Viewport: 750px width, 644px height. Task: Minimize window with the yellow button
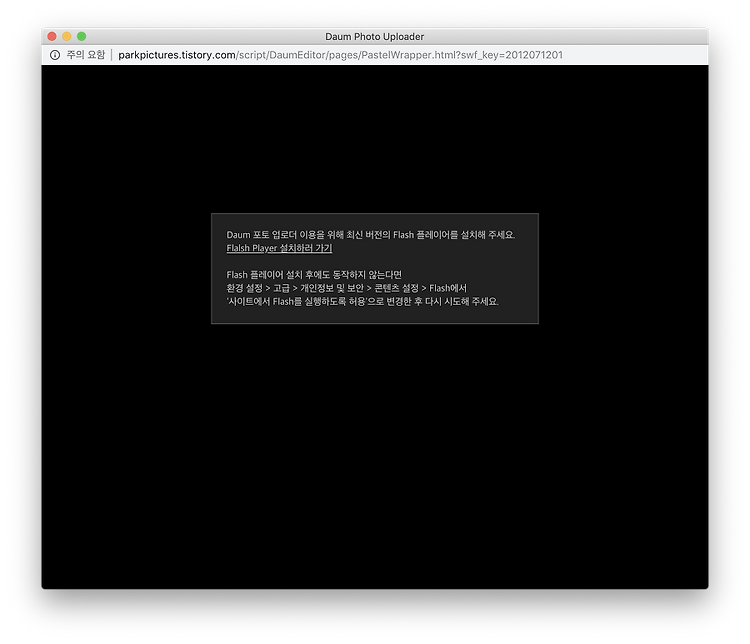(x=67, y=36)
